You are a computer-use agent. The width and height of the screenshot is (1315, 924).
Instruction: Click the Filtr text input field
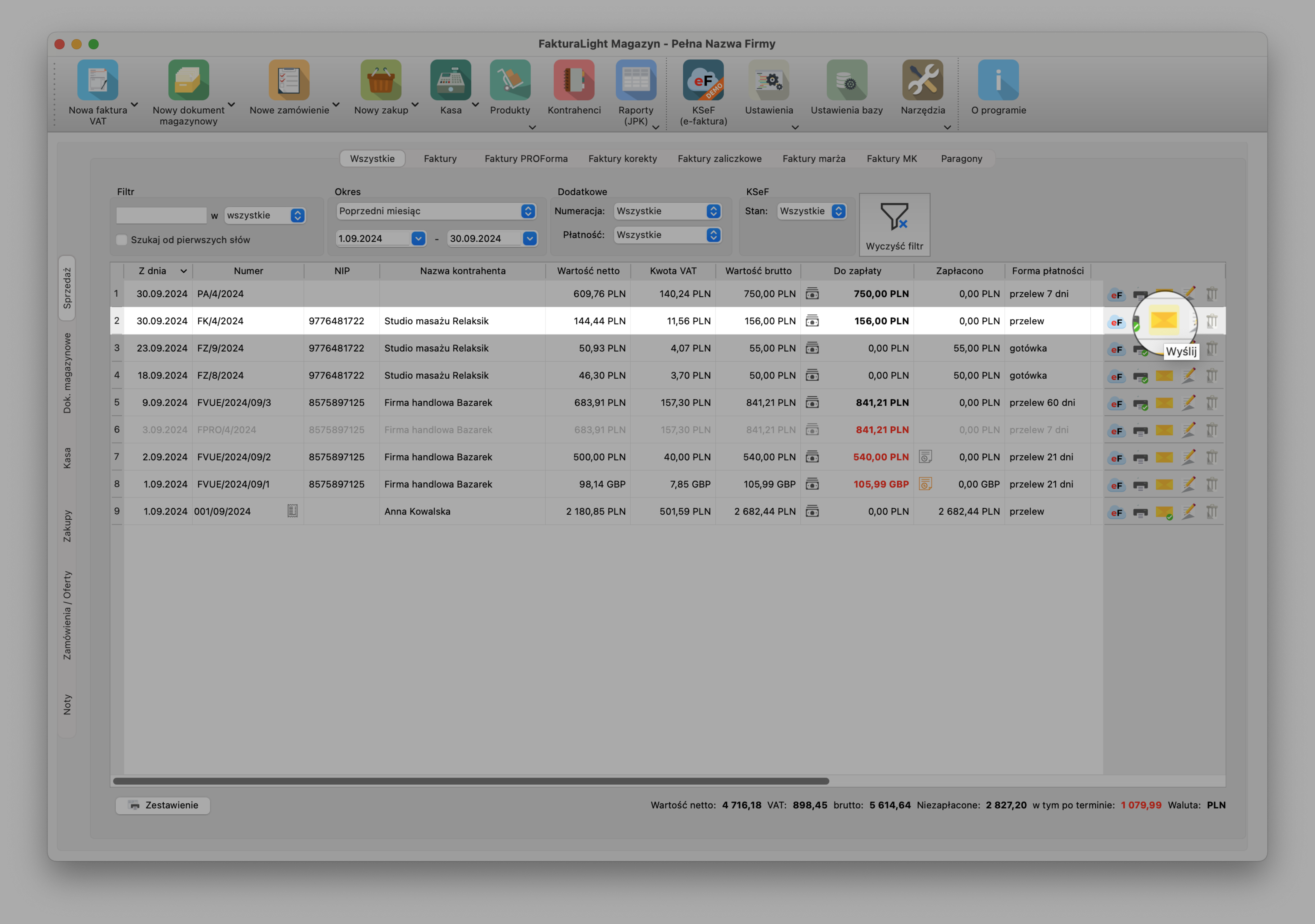point(161,215)
